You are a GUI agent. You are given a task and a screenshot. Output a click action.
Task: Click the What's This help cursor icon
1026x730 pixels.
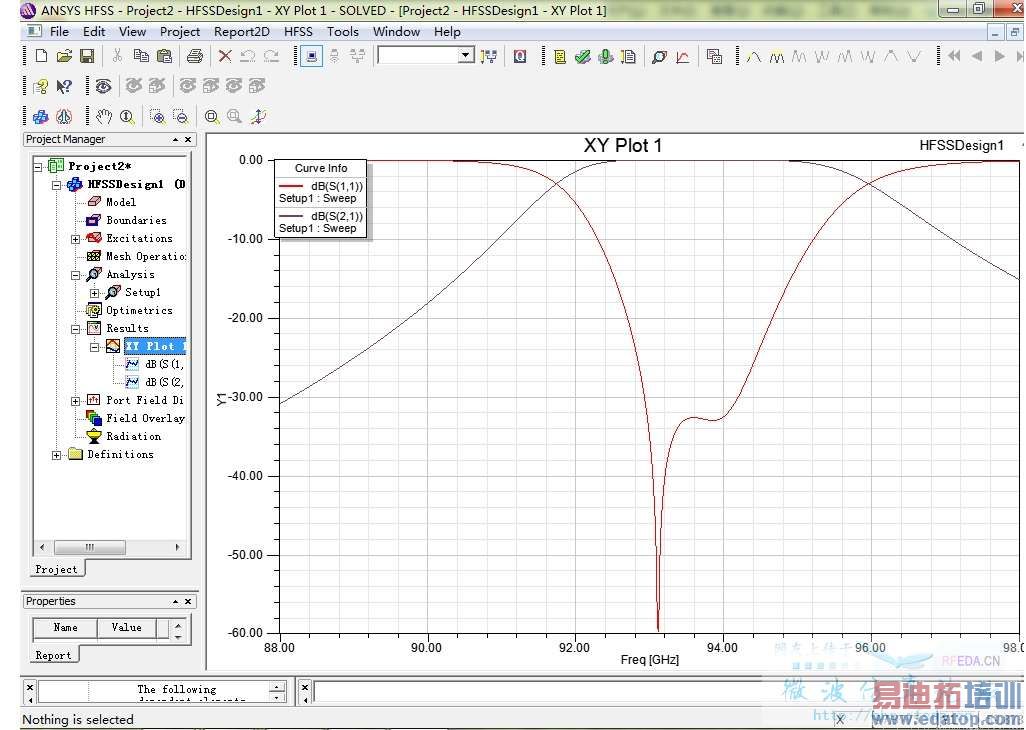click(64, 86)
